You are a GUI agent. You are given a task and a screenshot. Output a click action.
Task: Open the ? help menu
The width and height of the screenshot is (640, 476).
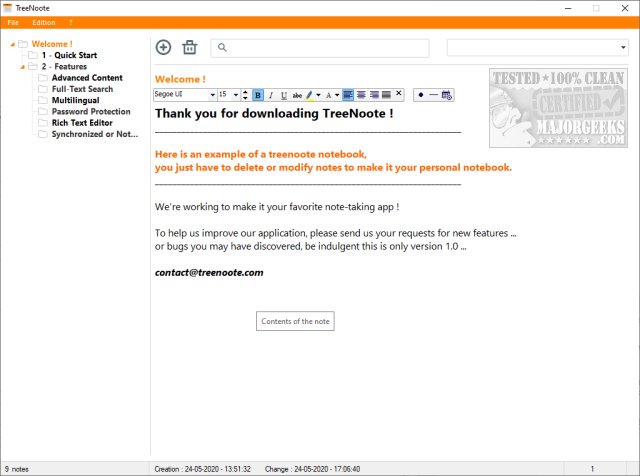click(71, 22)
